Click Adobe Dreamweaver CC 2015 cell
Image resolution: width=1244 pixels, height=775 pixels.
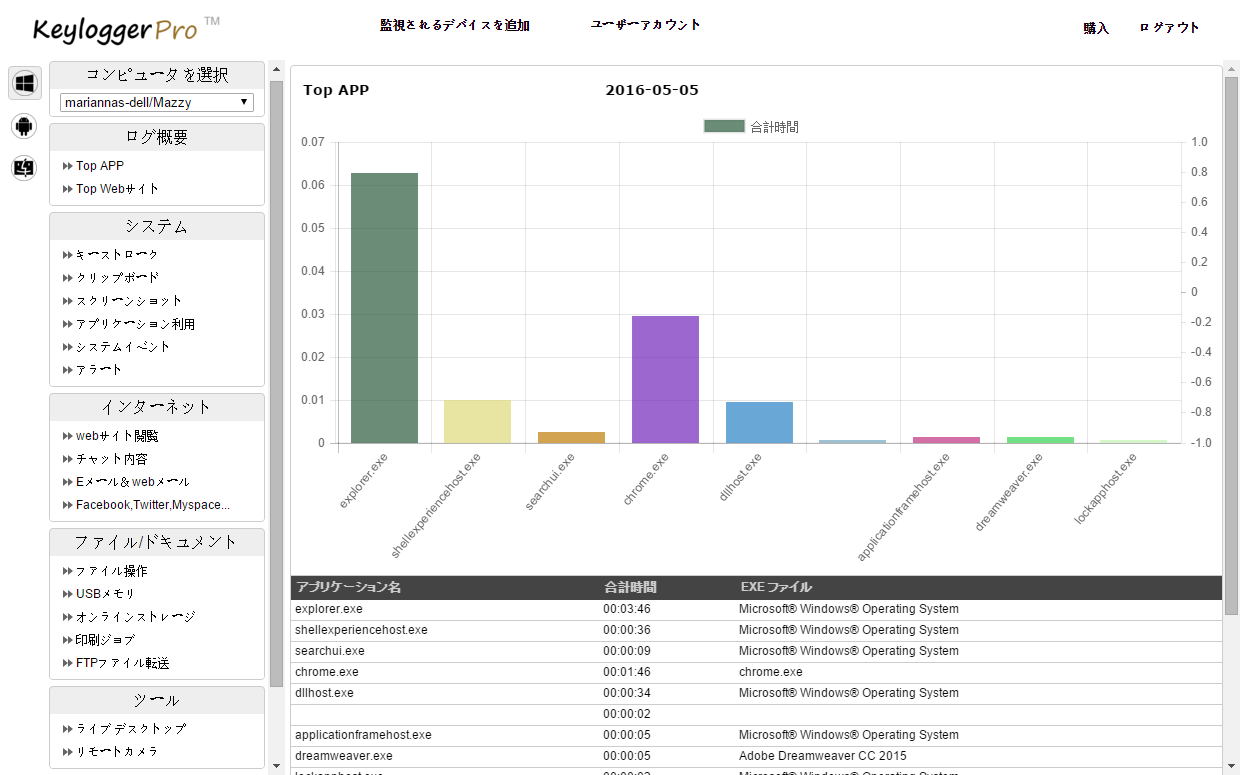click(823, 756)
